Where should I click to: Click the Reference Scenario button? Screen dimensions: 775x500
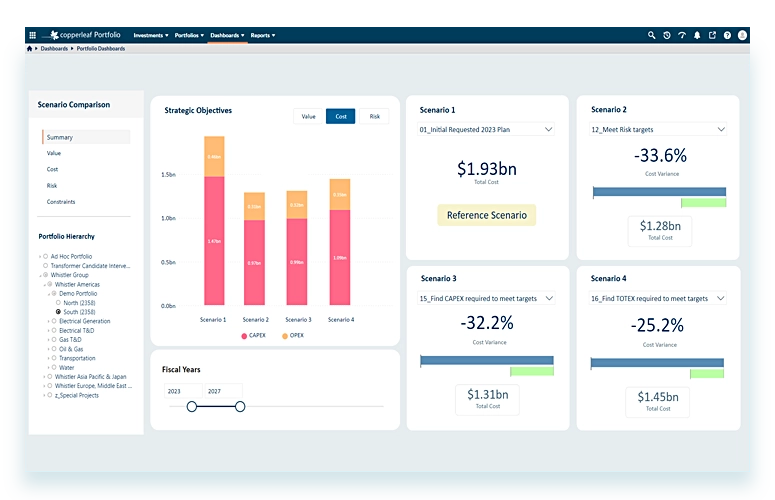486,215
